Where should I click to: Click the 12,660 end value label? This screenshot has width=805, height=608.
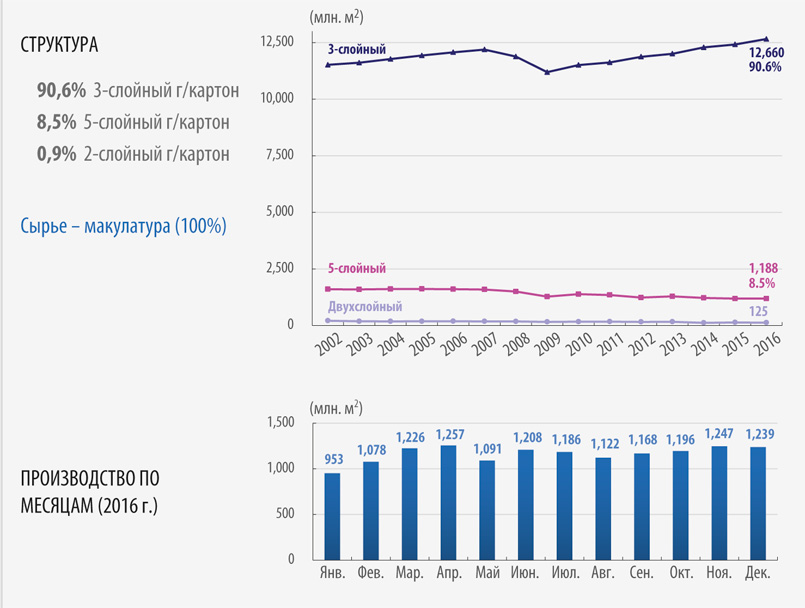click(766, 52)
